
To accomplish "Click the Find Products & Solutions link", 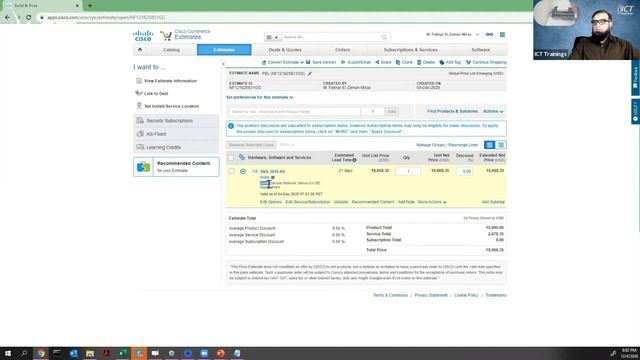I will (x=452, y=111).
